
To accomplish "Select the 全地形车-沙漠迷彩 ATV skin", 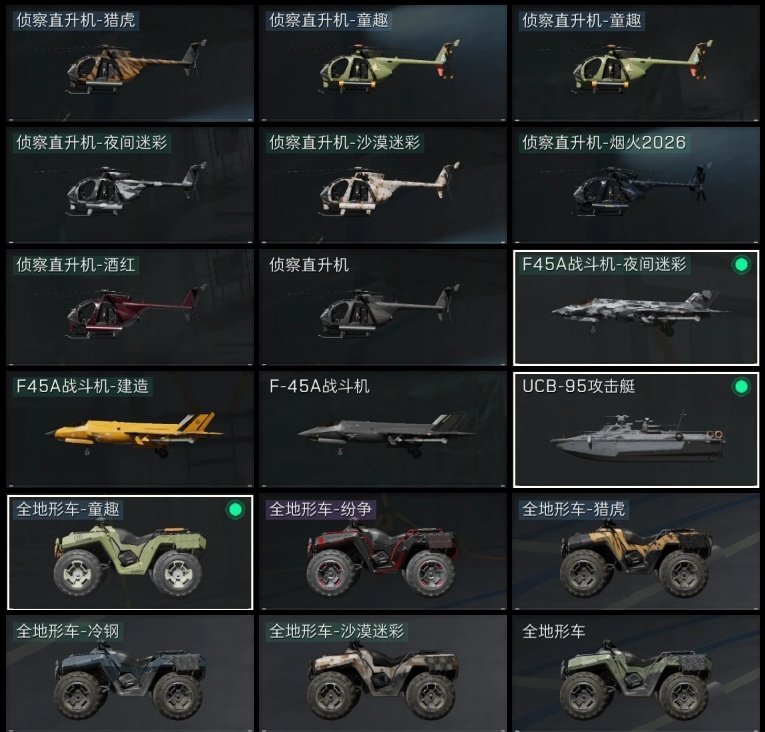I will point(383,674).
